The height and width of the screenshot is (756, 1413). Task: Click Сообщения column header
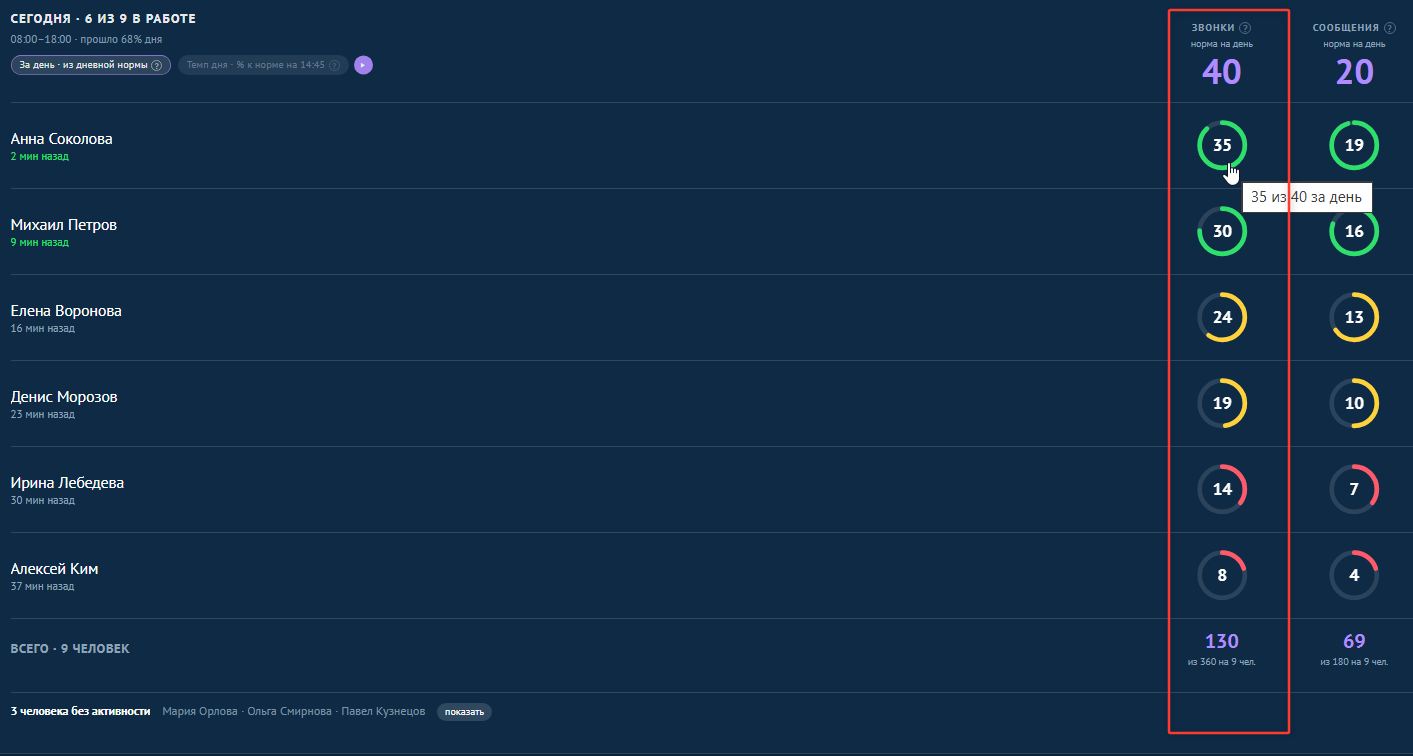[1346, 28]
